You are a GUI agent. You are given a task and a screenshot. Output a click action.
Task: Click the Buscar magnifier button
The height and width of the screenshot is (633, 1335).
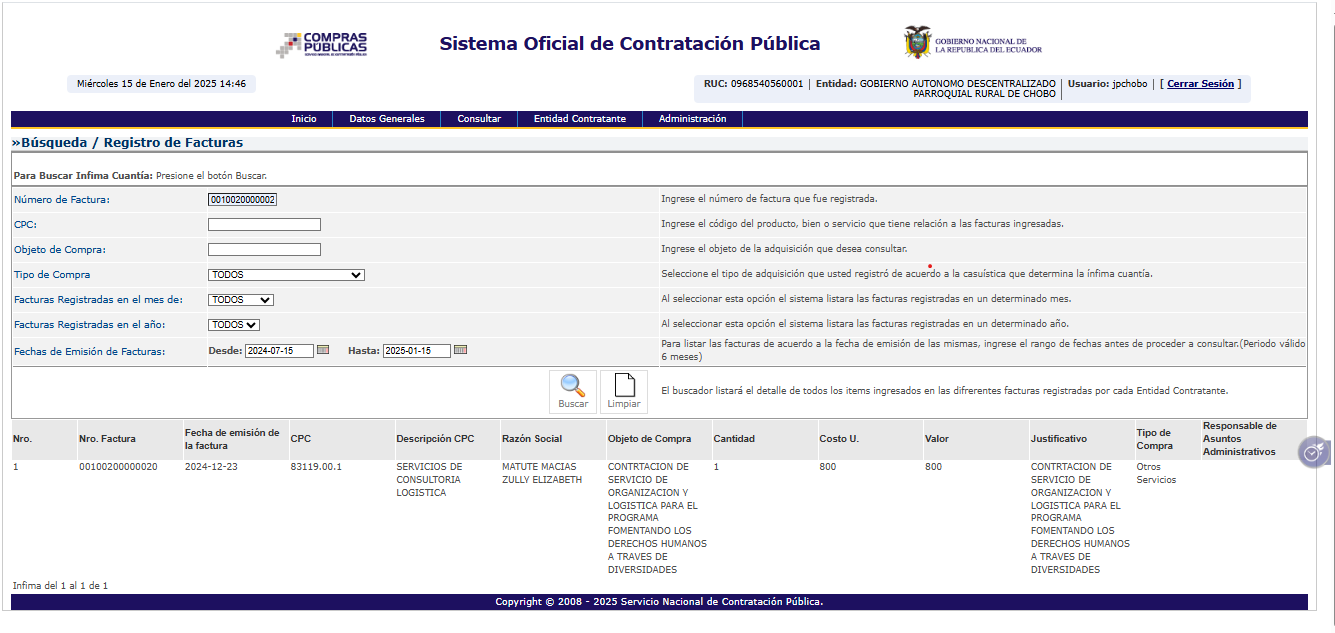[573, 391]
